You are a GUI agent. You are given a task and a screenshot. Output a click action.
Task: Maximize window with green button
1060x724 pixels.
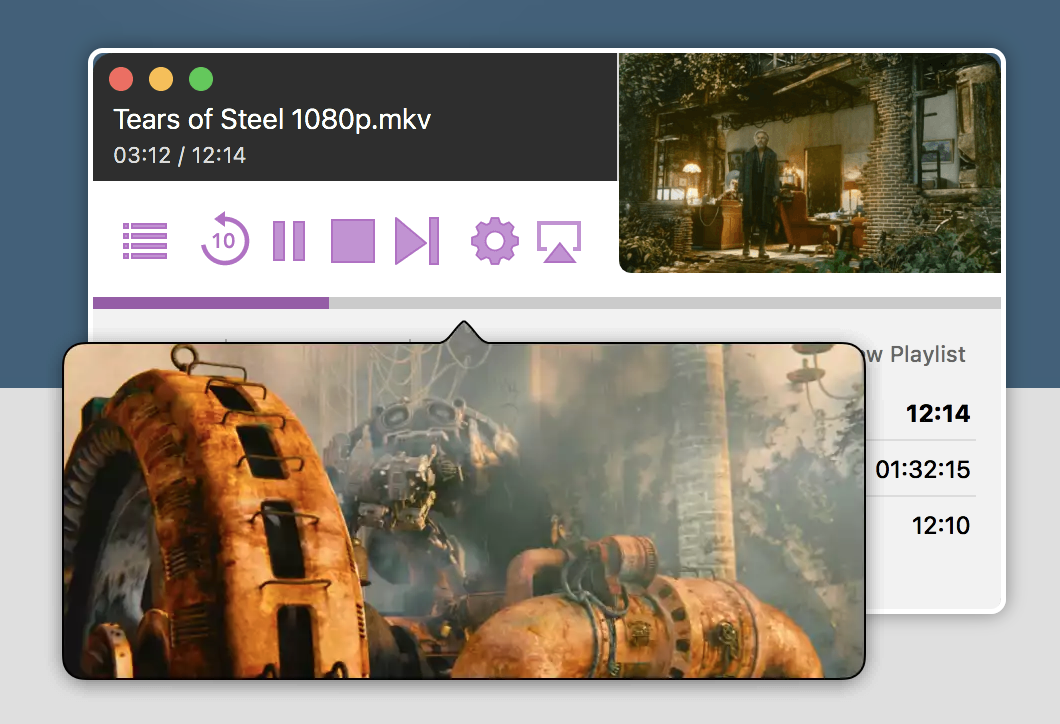201,79
